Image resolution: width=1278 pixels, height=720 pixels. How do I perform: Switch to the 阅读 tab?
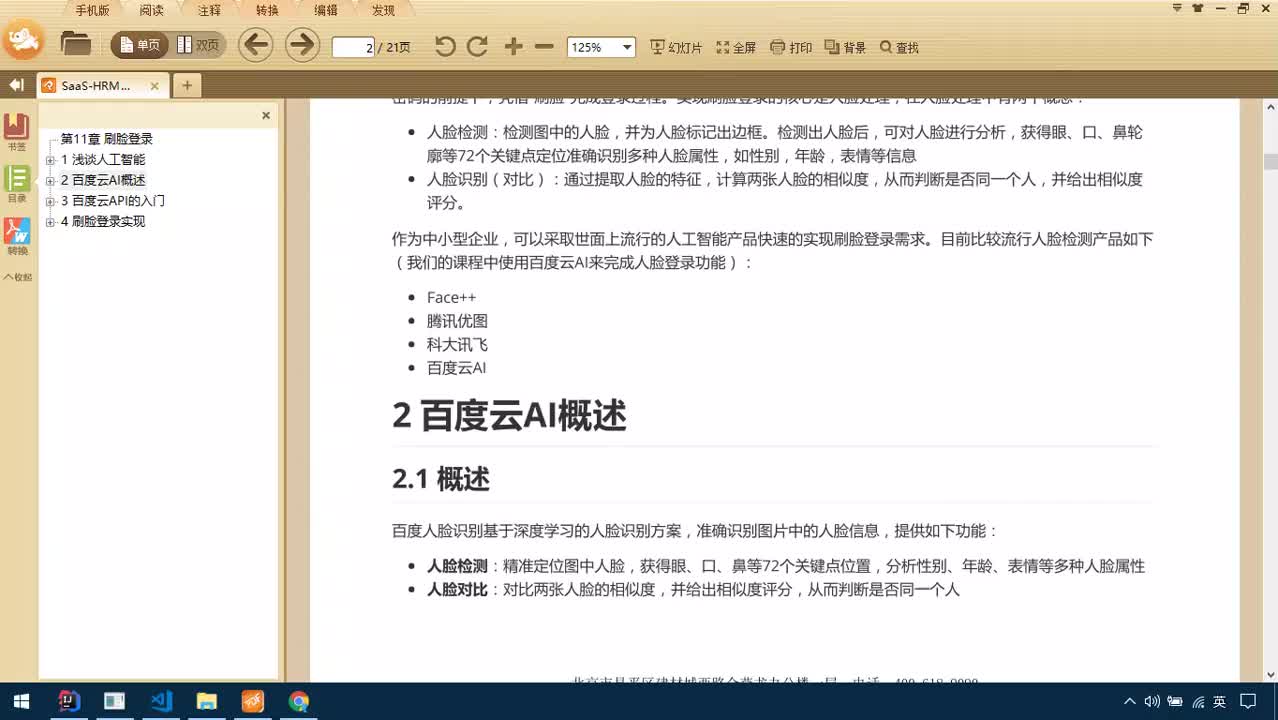click(x=151, y=10)
